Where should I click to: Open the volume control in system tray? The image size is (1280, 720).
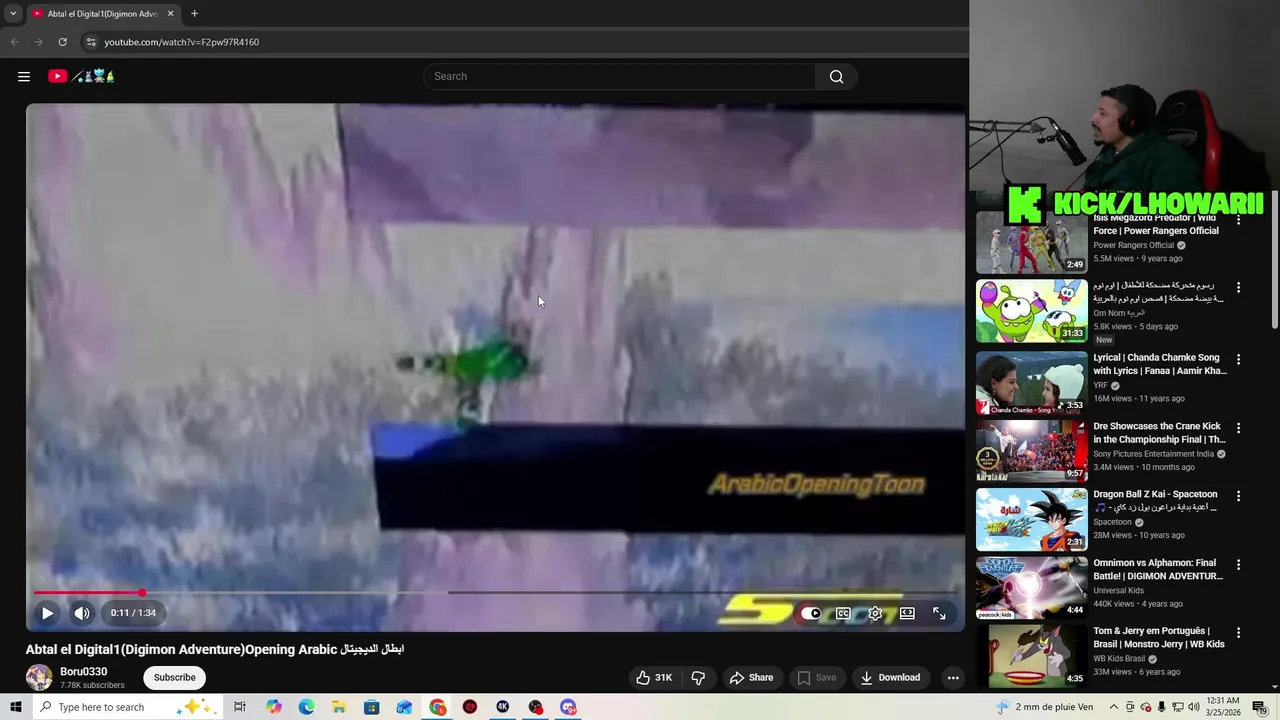click(1193, 707)
